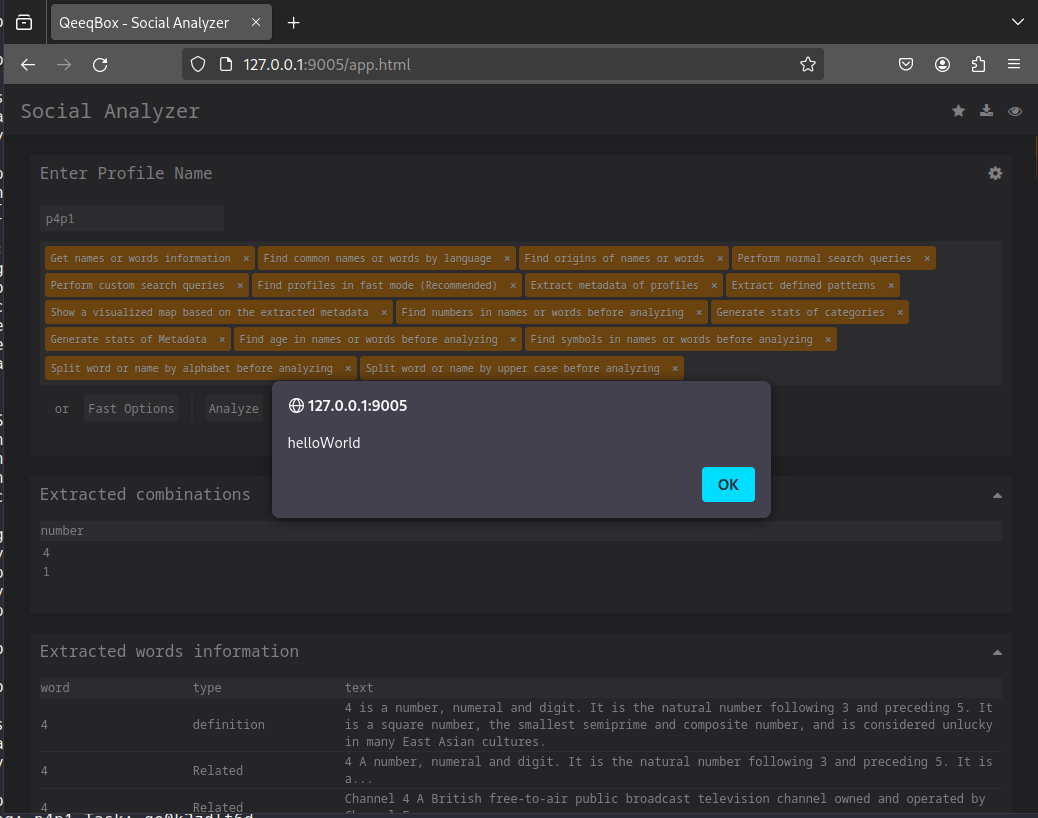Open the tab list dropdown arrow

(1017, 22)
